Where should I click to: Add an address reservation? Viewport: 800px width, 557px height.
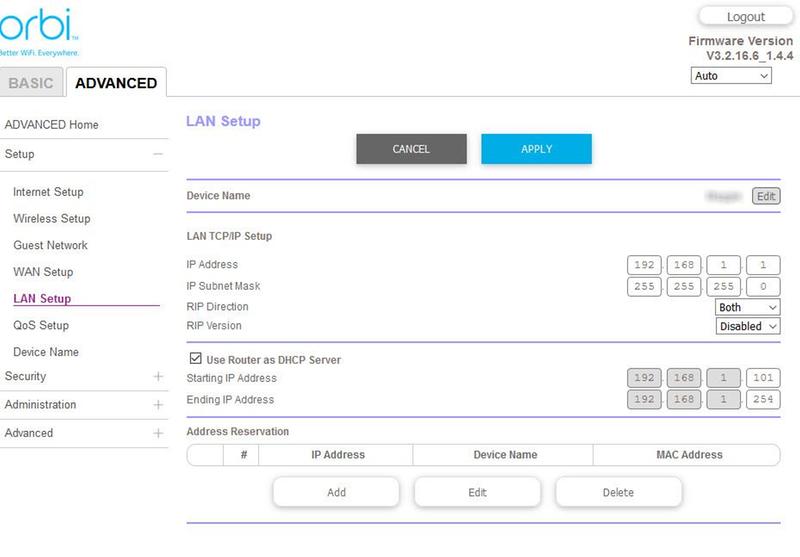point(336,492)
